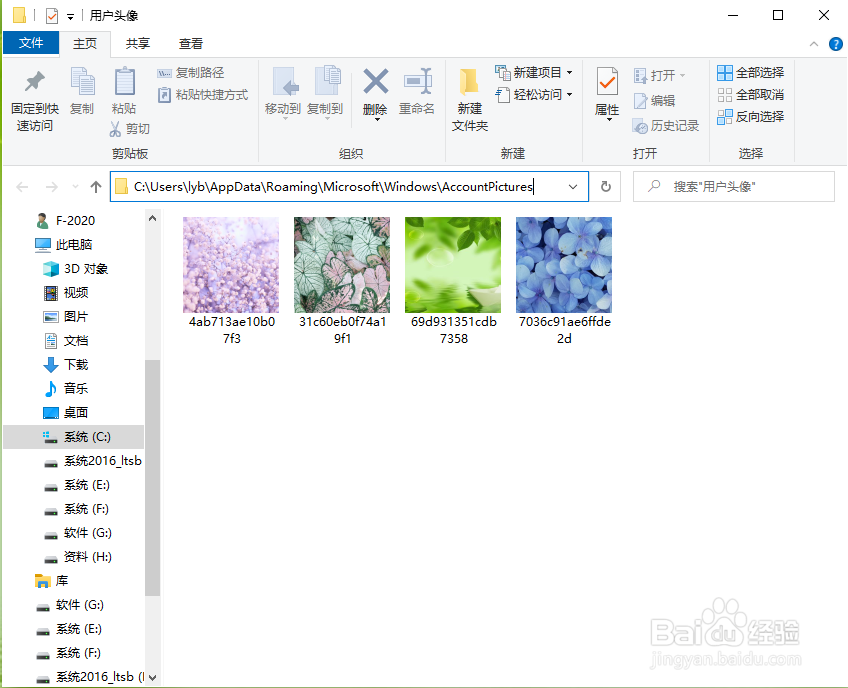Click 粘贴快捷方式 paste shortcut
The width and height of the screenshot is (848, 688).
(203, 95)
